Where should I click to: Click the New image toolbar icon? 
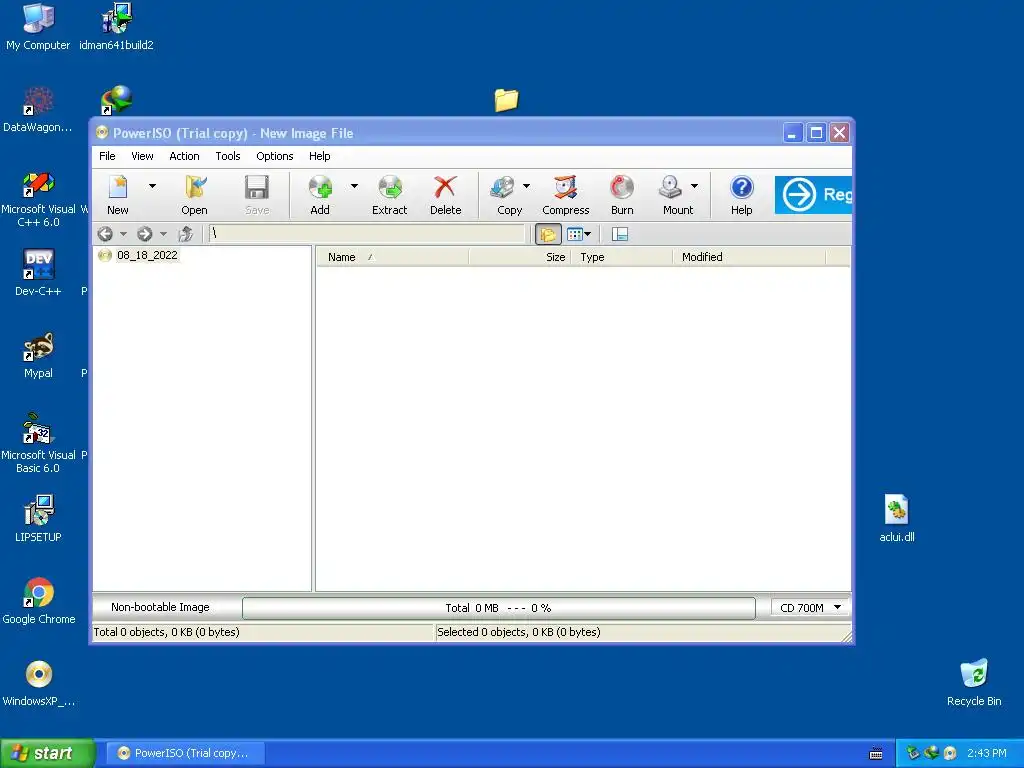point(118,194)
